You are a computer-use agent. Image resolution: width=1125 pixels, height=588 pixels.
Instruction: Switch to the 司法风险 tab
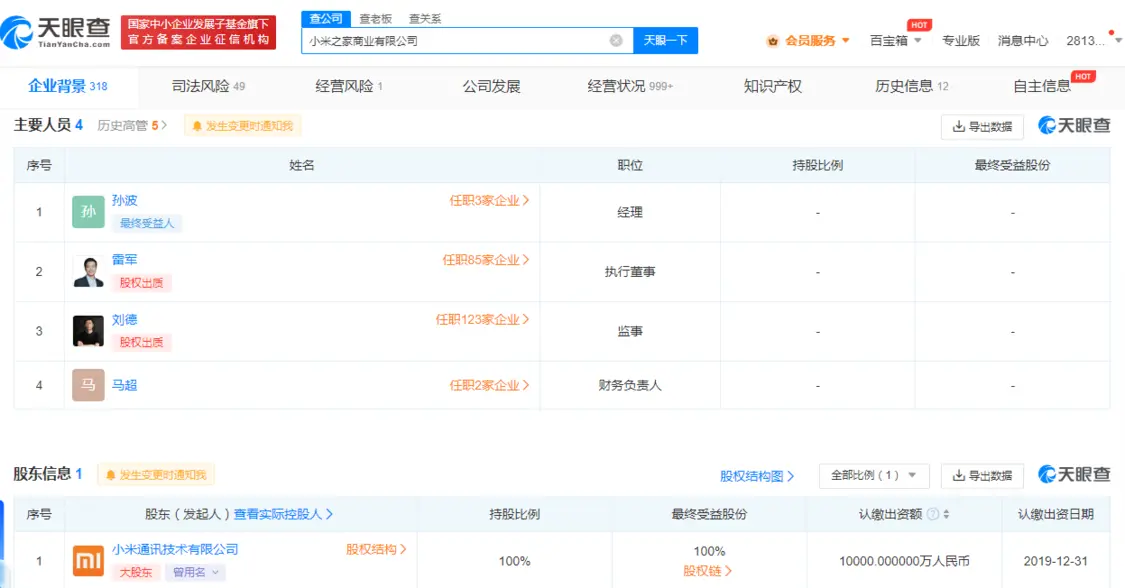pos(208,86)
